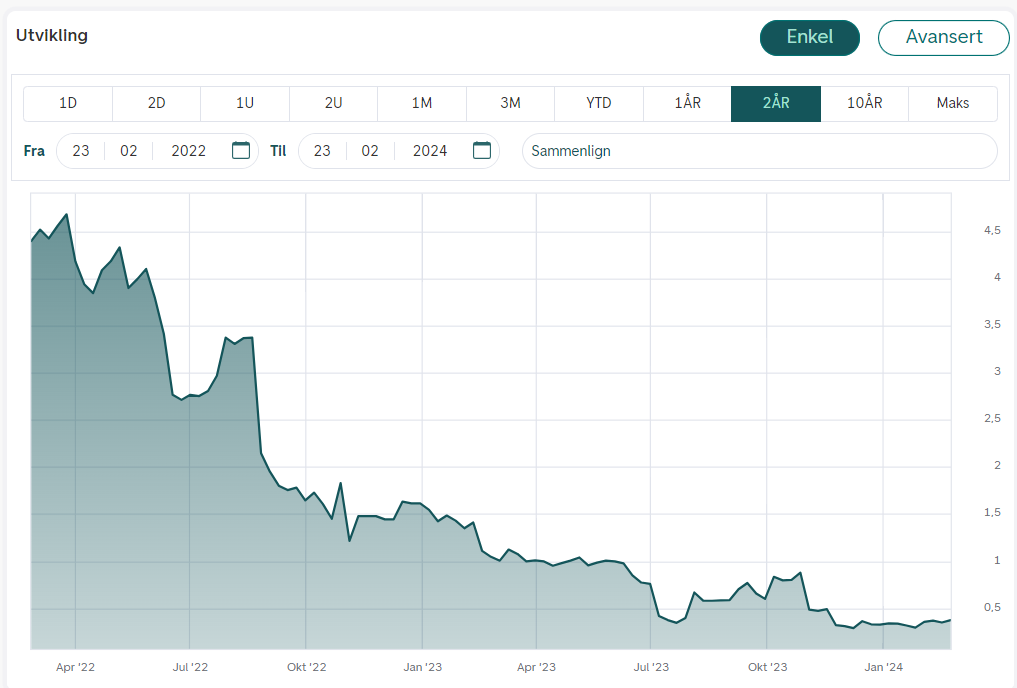Viewport: 1017px width, 688px height.
Task: Choose the 2U period tab
Action: [x=333, y=104]
